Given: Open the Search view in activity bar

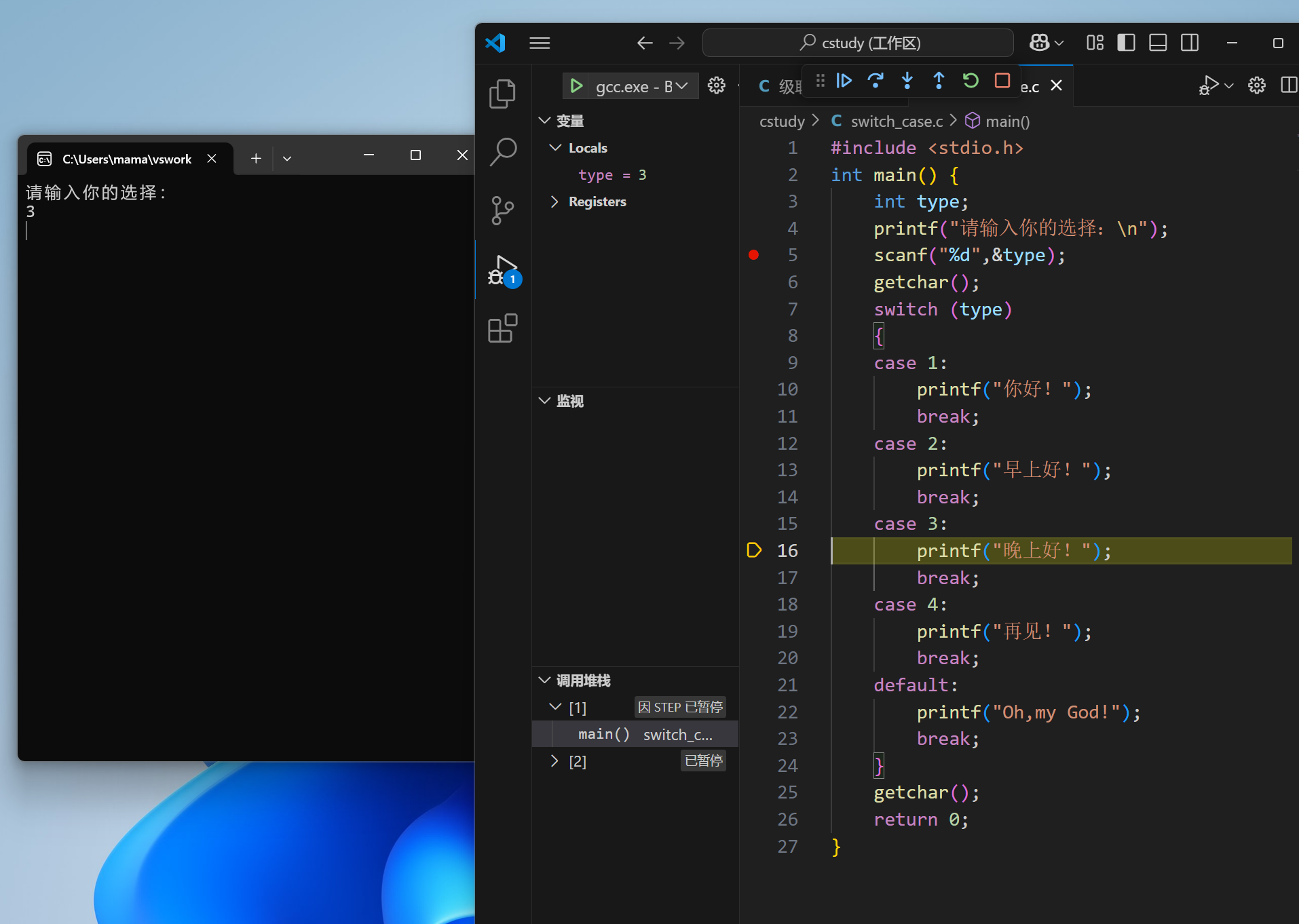Looking at the screenshot, I should pyautogui.click(x=503, y=152).
